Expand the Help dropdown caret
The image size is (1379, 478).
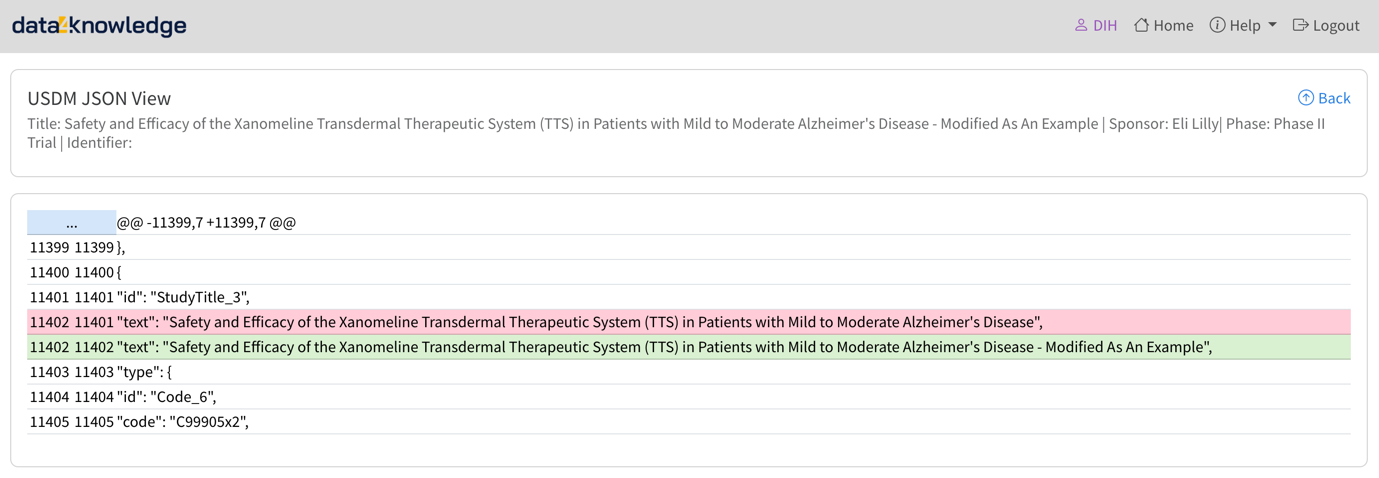(1273, 25)
